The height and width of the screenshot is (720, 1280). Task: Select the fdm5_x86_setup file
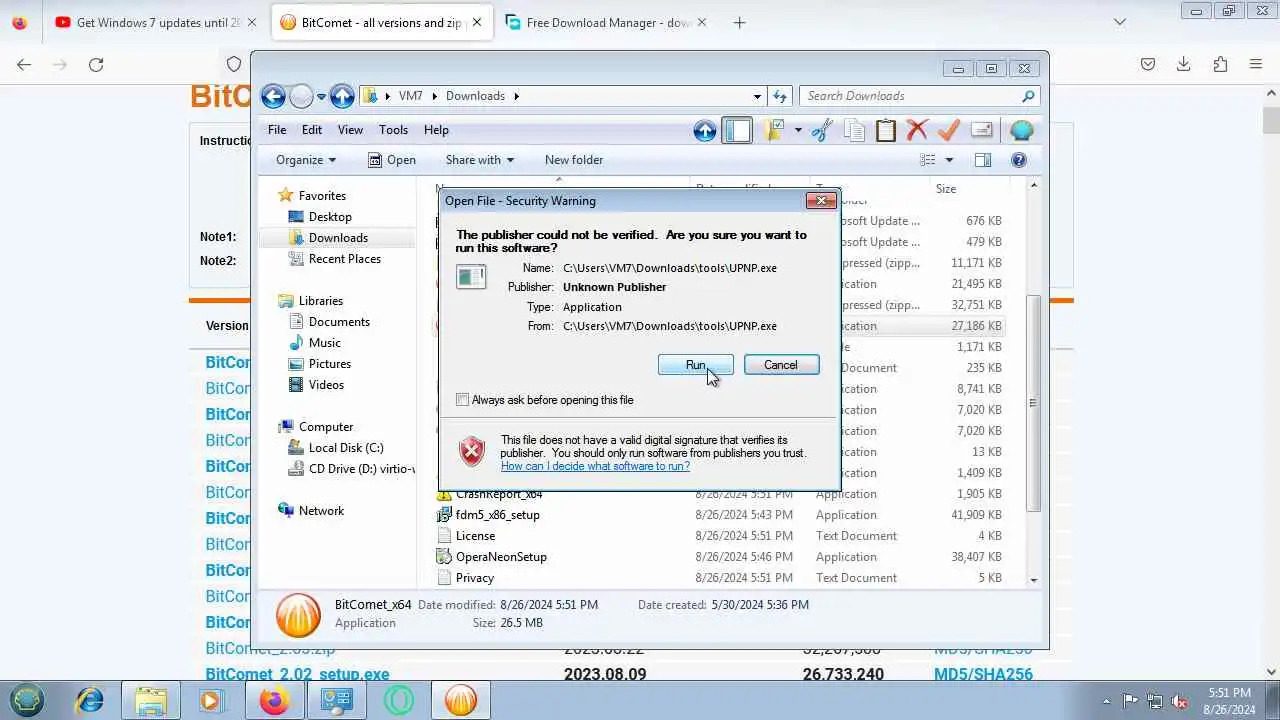(x=497, y=515)
